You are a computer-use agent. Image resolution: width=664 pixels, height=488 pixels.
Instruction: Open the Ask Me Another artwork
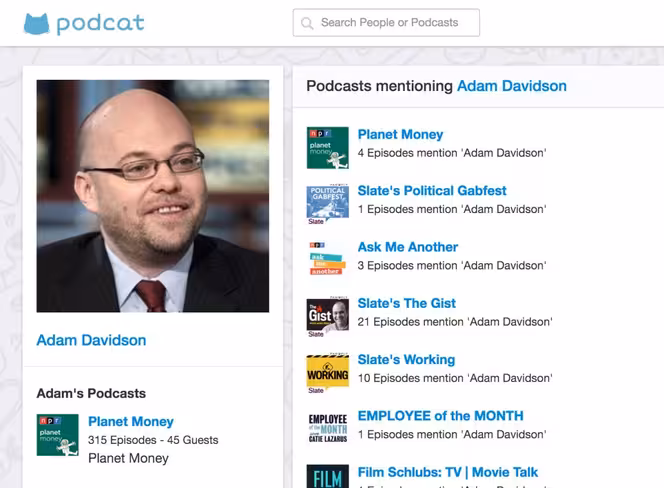tap(328, 261)
